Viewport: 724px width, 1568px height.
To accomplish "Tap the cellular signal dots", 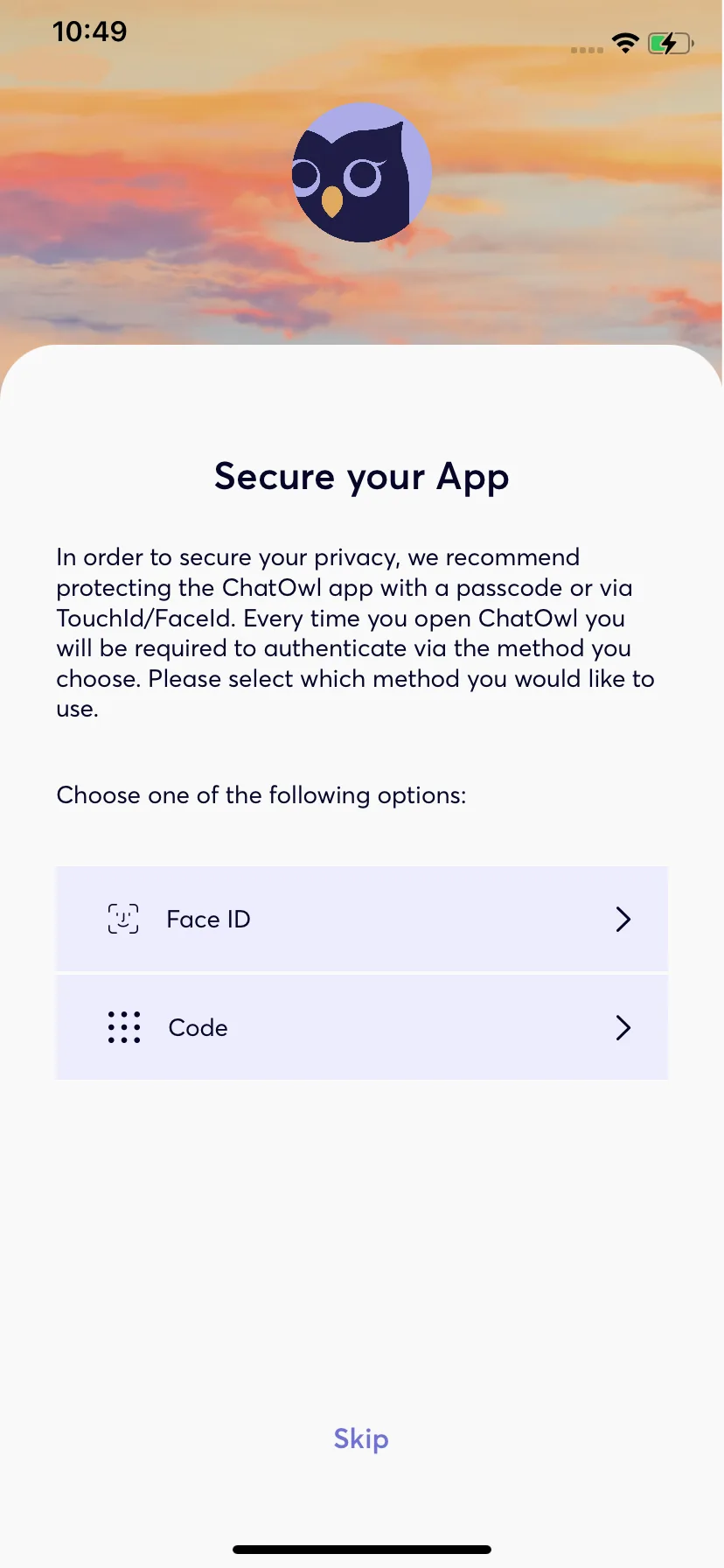I will [587, 50].
